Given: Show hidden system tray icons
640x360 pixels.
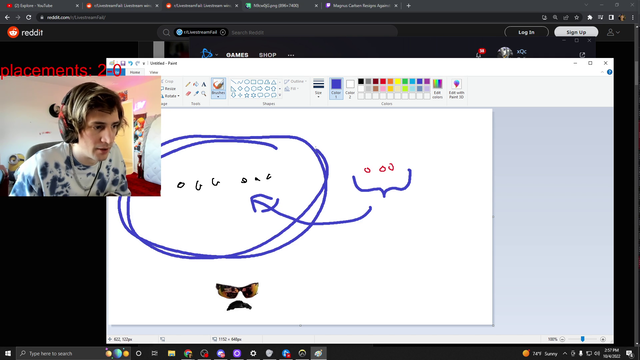Looking at the screenshot, I should (565, 353).
